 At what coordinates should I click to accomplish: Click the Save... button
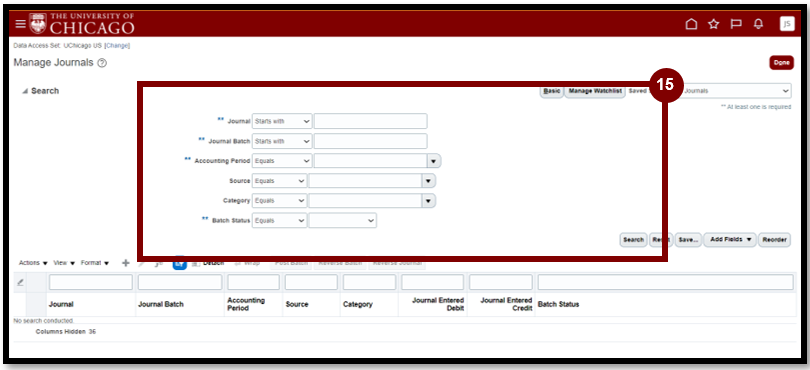tap(688, 240)
